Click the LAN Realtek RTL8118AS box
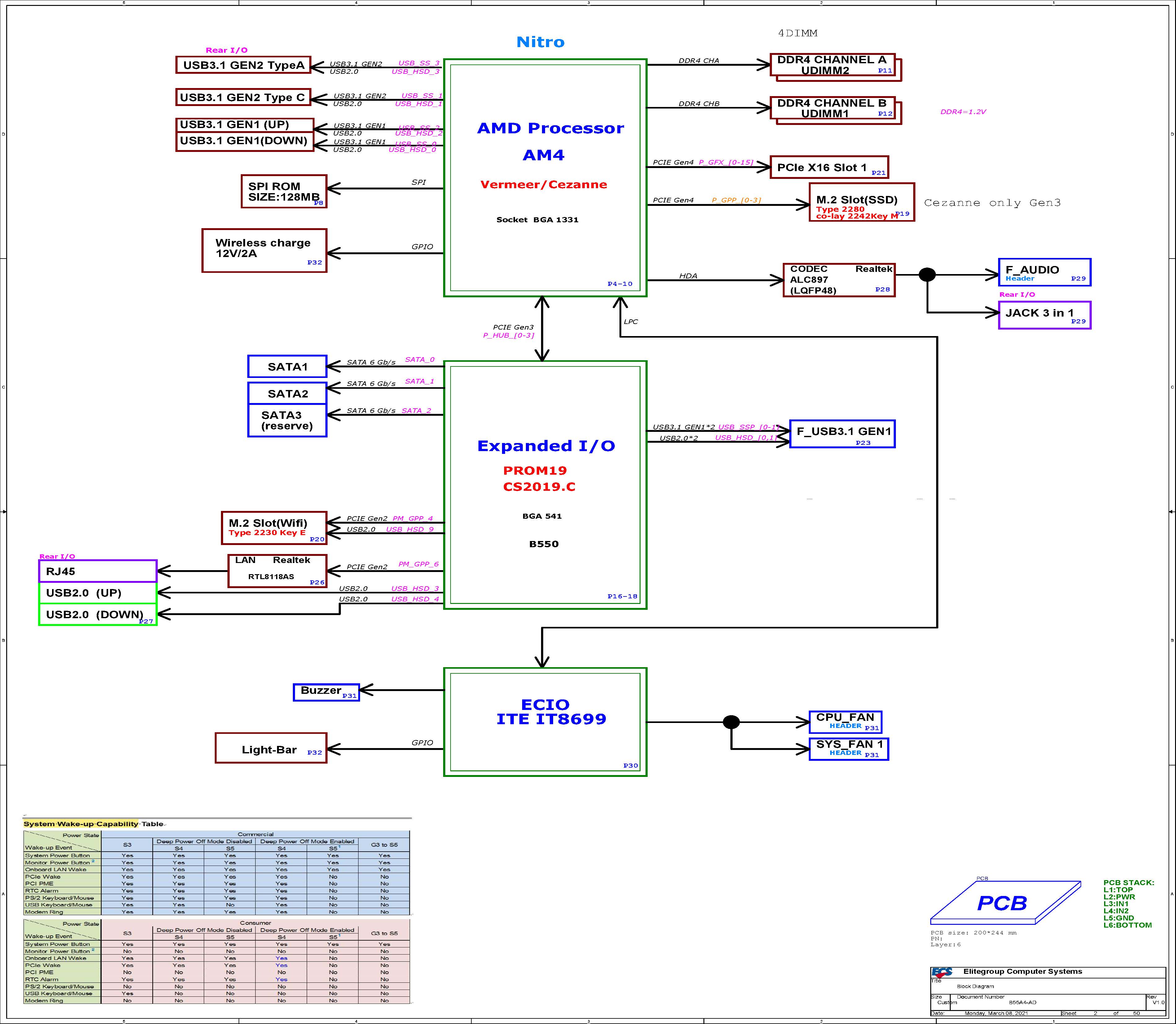 click(278, 571)
